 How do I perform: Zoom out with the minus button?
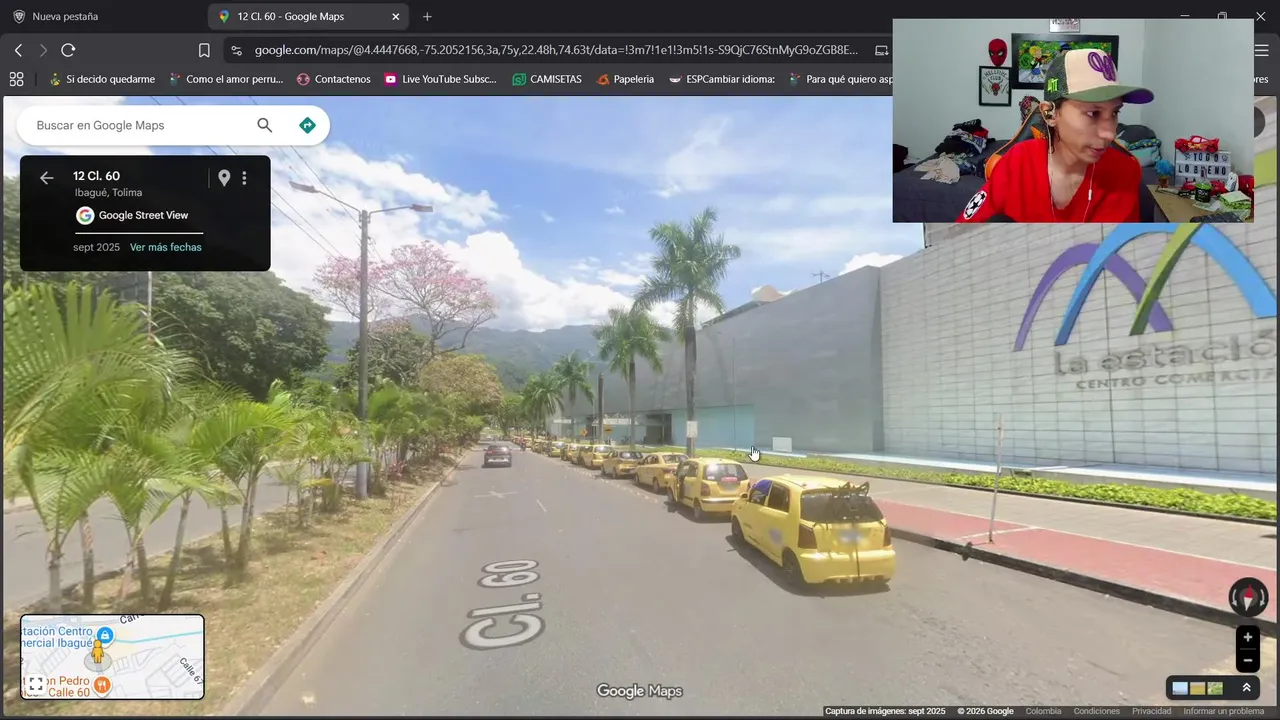tap(1247, 661)
